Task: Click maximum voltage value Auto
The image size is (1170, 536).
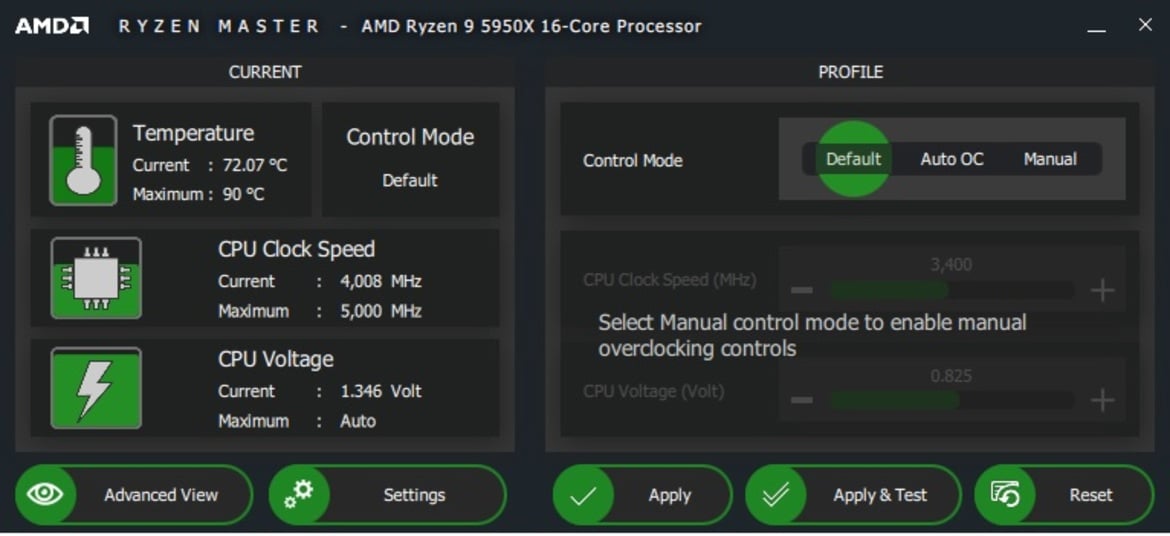Action: 358,421
